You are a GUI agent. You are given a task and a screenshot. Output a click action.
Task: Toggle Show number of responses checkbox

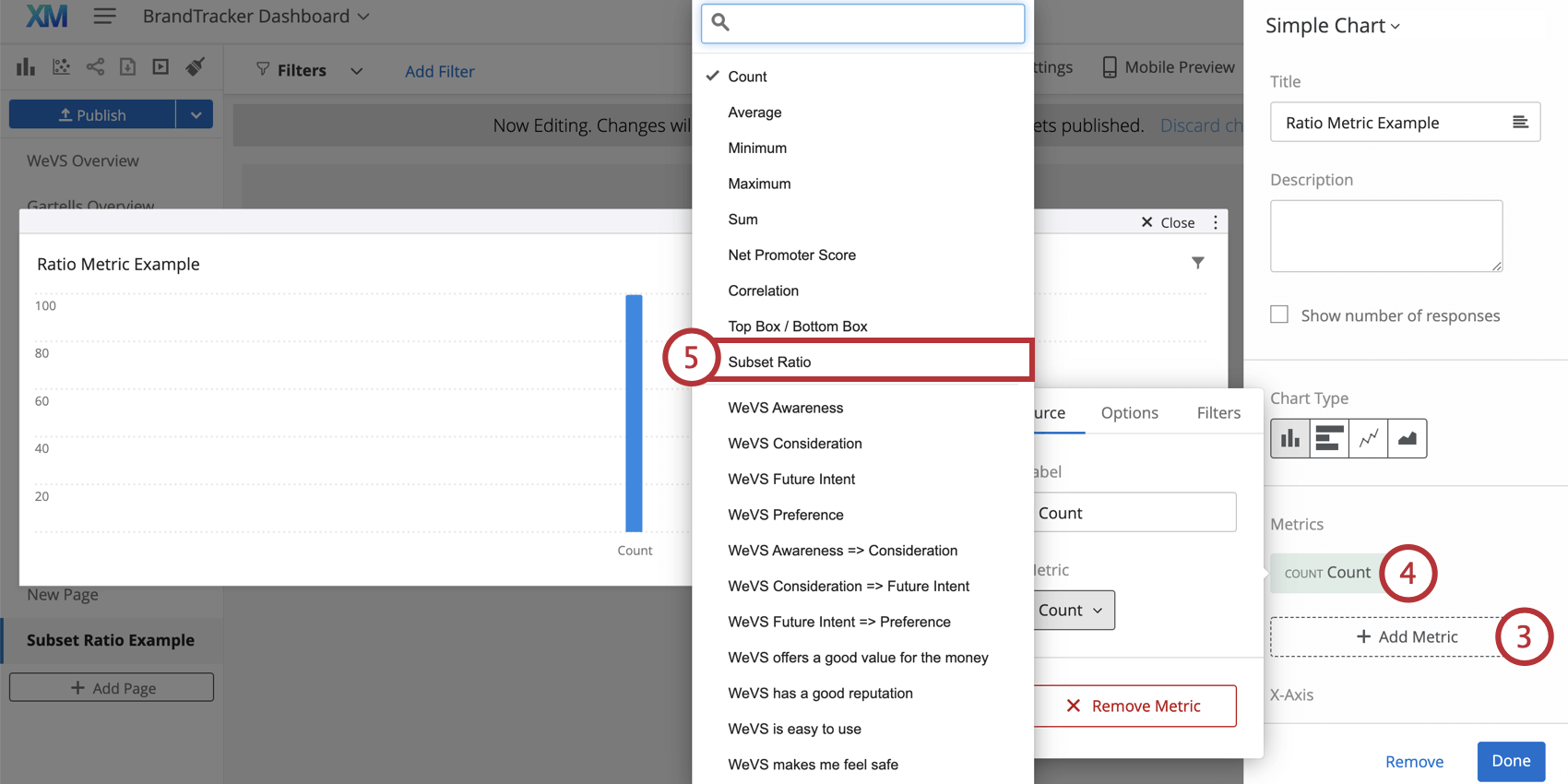[x=1279, y=315]
